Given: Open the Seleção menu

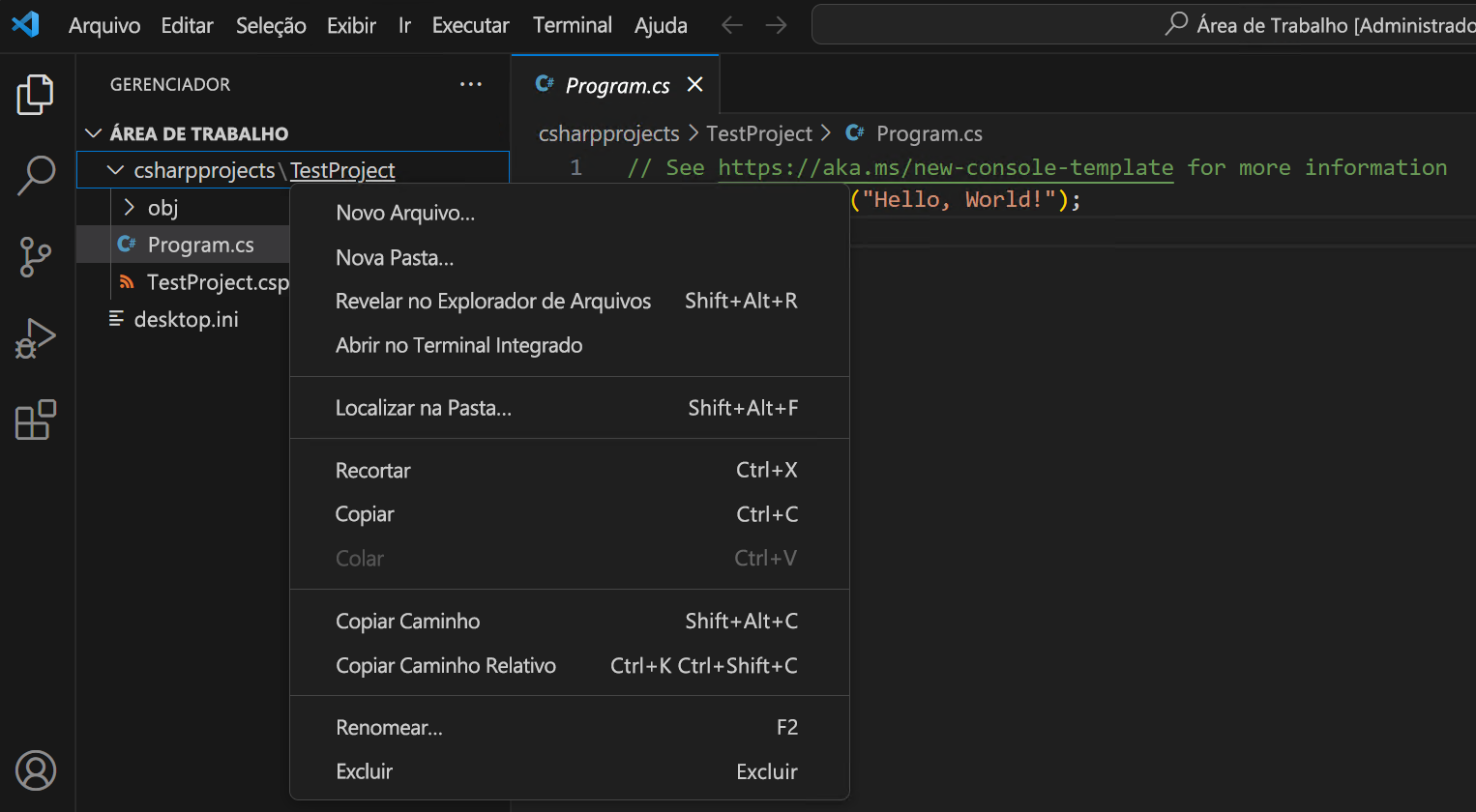Looking at the screenshot, I should tap(271, 25).
